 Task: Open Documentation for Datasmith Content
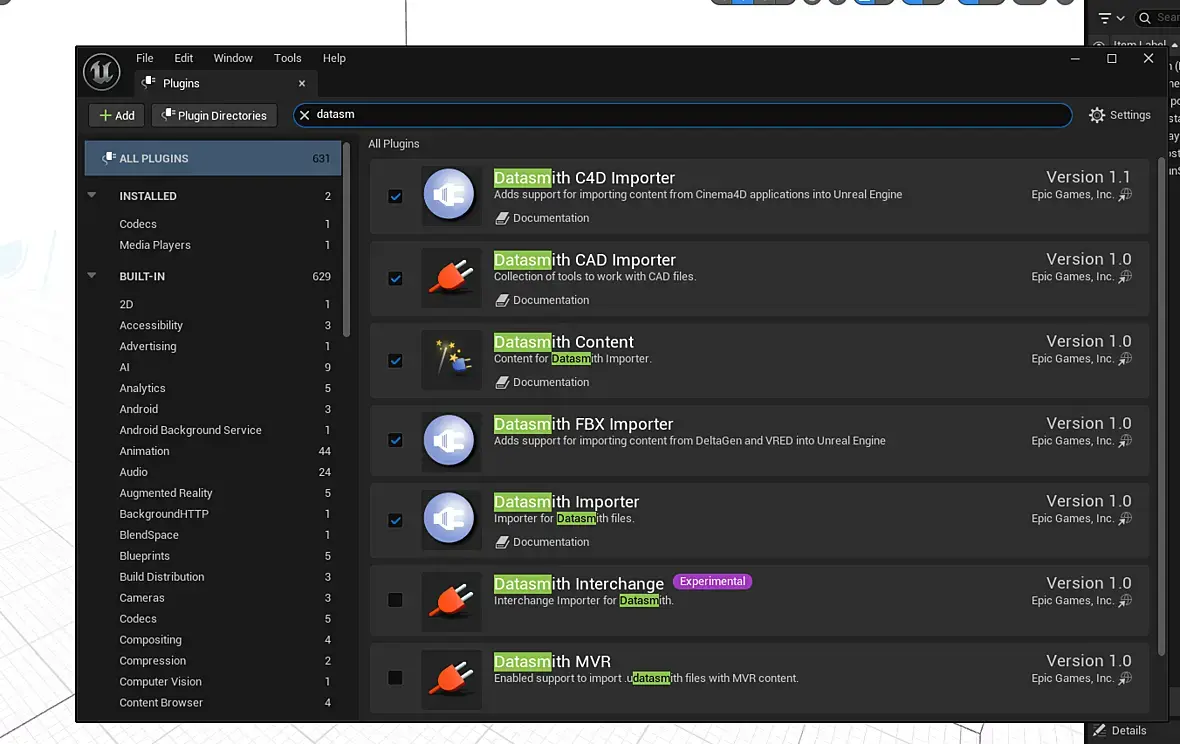pos(542,382)
